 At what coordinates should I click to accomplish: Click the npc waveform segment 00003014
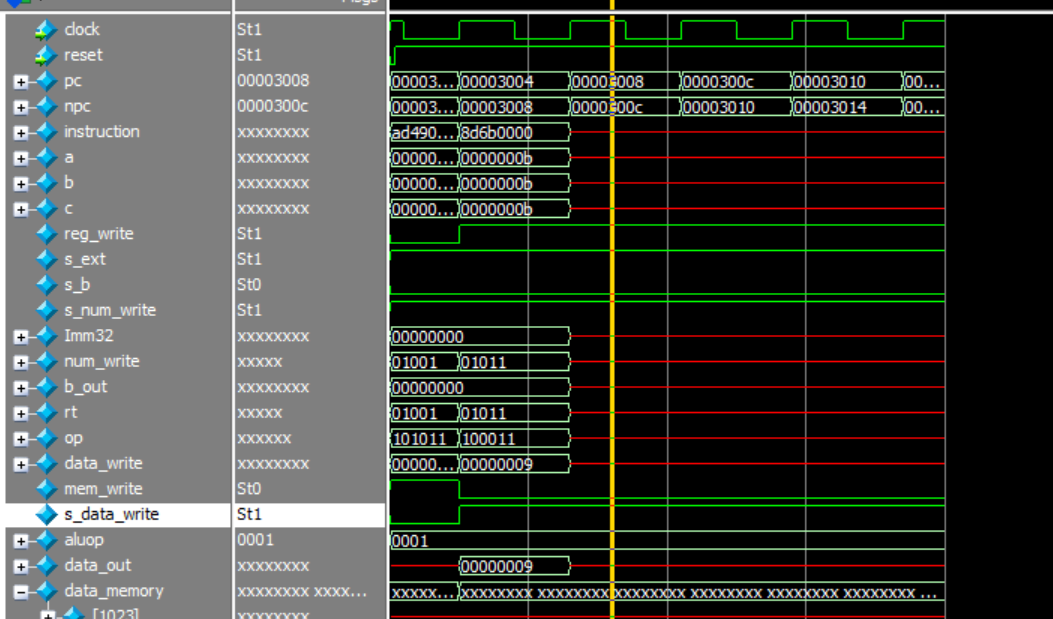[848, 107]
